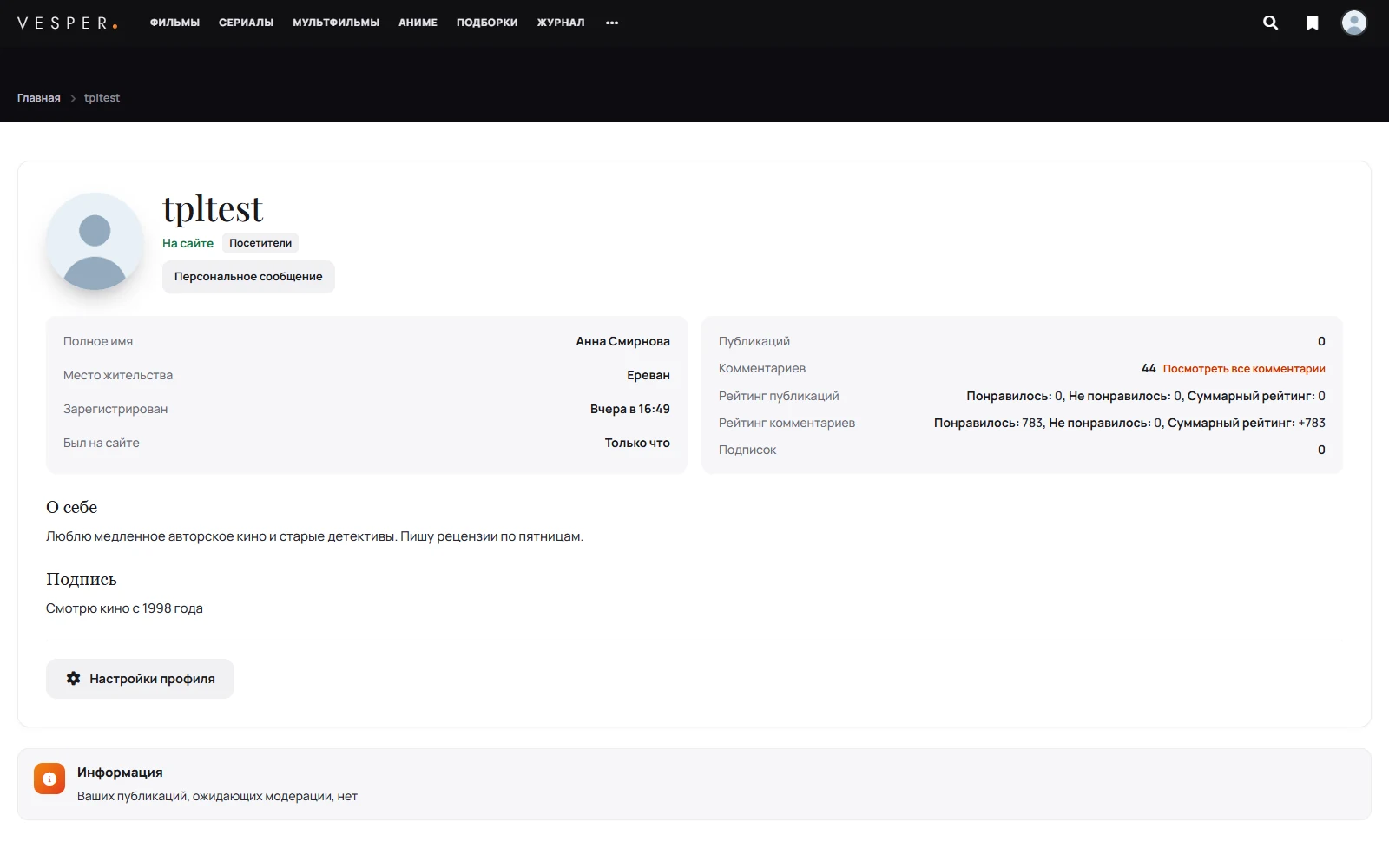Open the search magnifier icon
The height and width of the screenshot is (868, 1389).
point(1270,23)
